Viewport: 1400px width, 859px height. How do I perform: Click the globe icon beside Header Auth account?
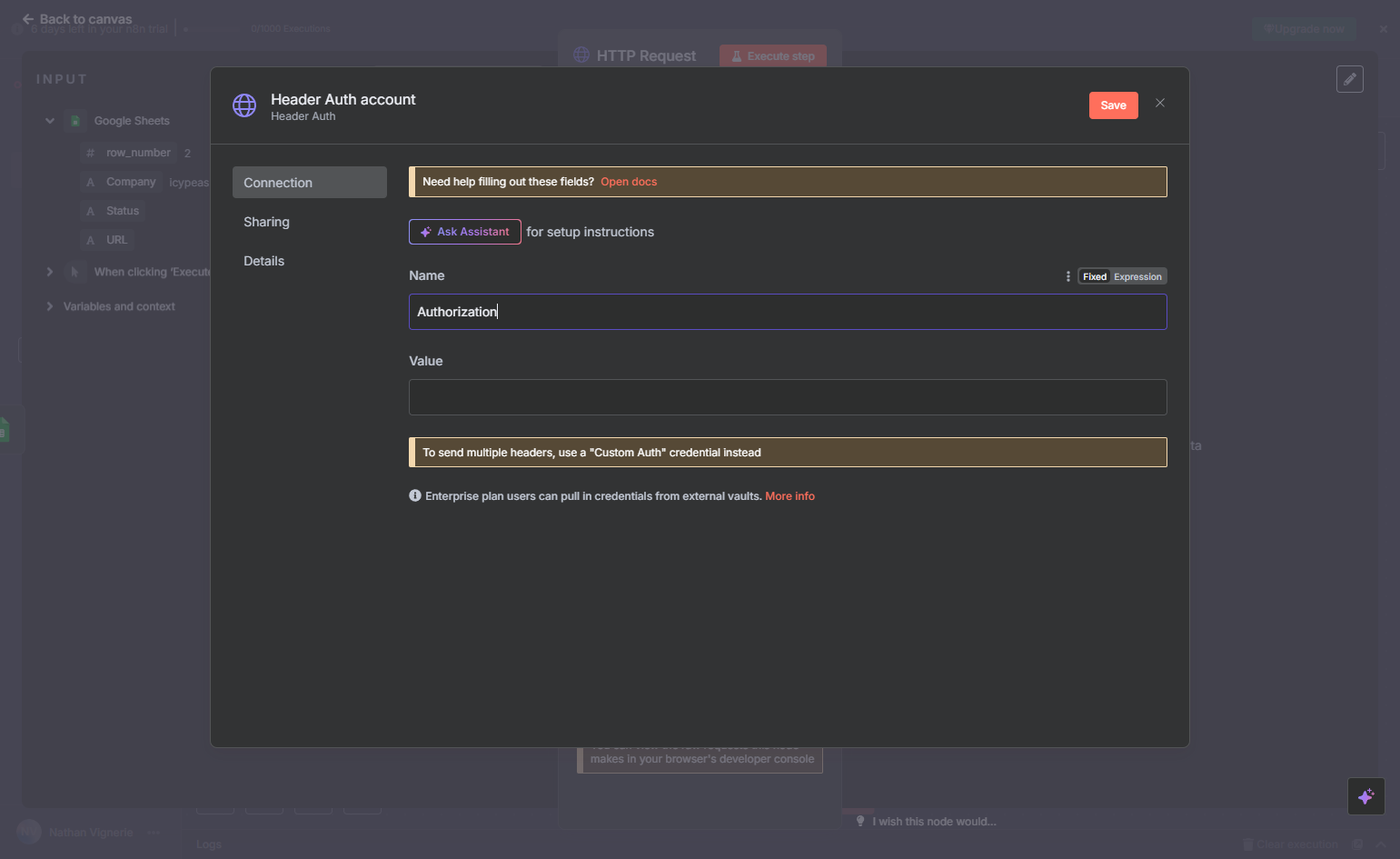pyautogui.click(x=244, y=105)
